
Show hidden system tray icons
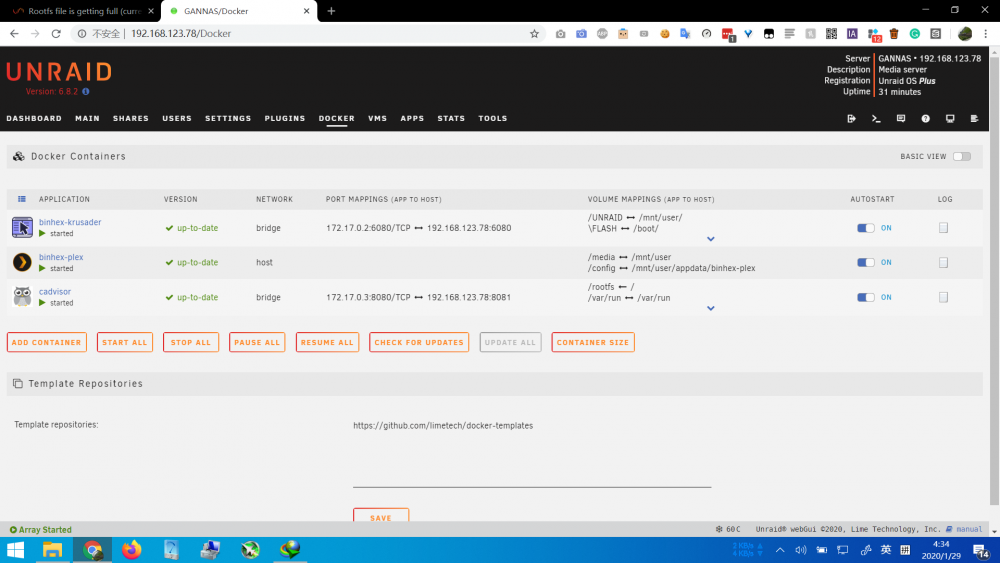(780, 550)
